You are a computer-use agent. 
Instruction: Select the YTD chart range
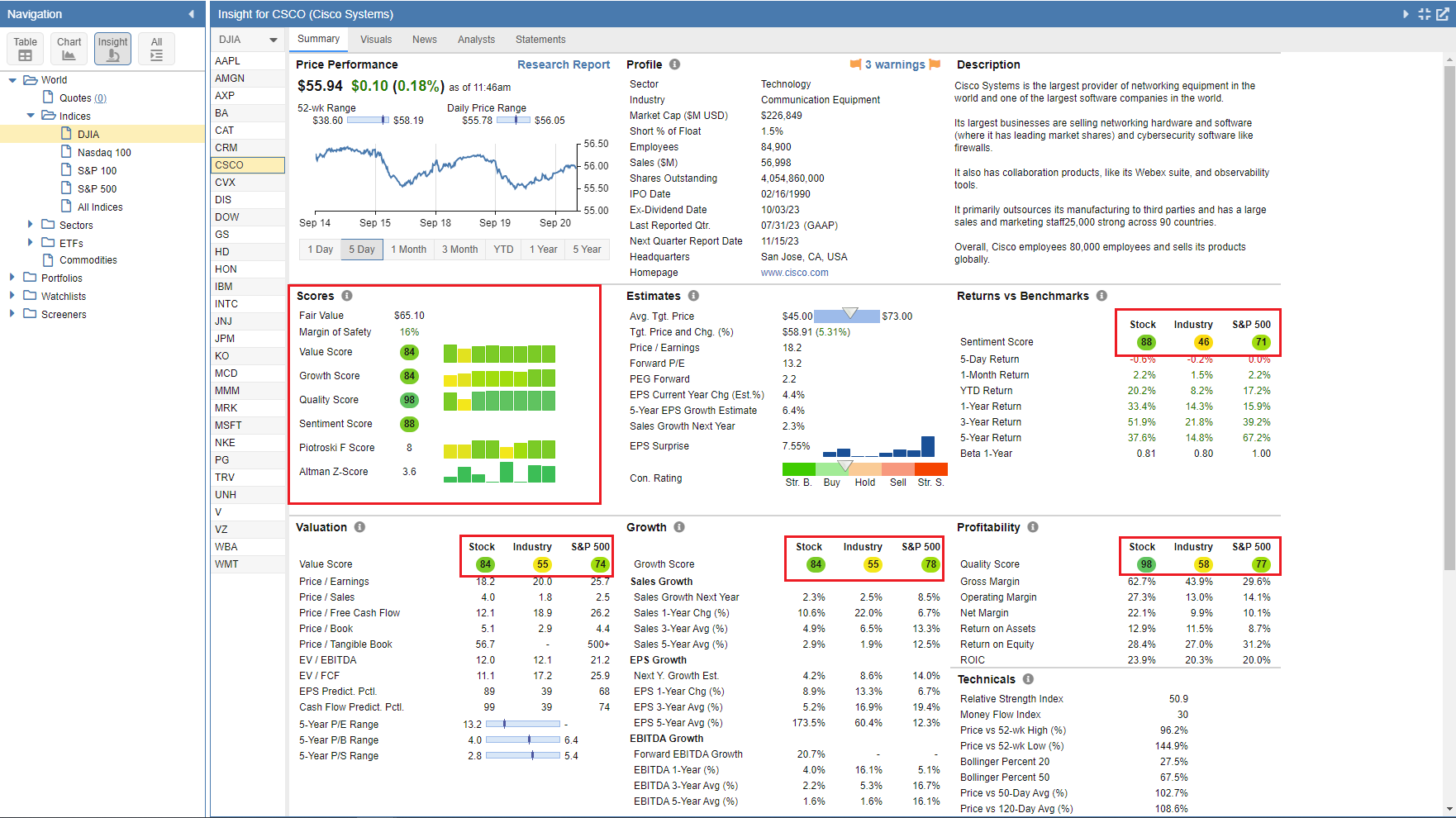(x=503, y=250)
